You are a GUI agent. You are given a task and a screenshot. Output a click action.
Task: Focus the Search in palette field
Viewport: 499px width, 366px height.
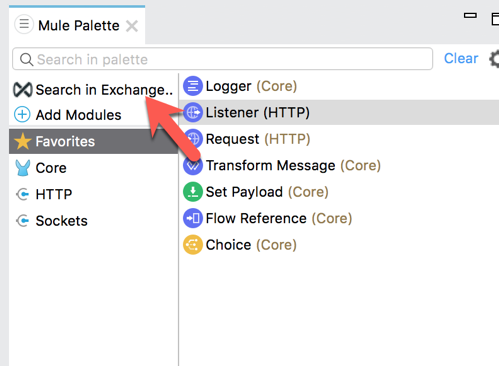(x=223, y=59)
